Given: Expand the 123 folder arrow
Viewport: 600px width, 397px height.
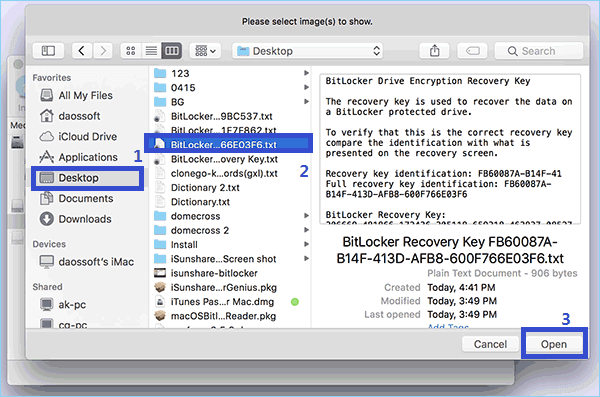Looking at the screenshot, I should pyautogui.click(x=306, y=73).
